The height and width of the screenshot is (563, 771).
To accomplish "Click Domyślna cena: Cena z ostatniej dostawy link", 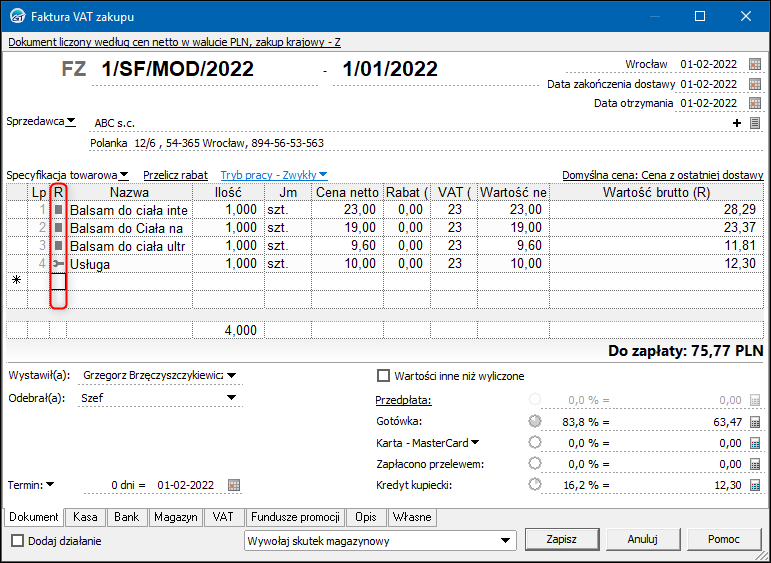I will click(663, 175).
